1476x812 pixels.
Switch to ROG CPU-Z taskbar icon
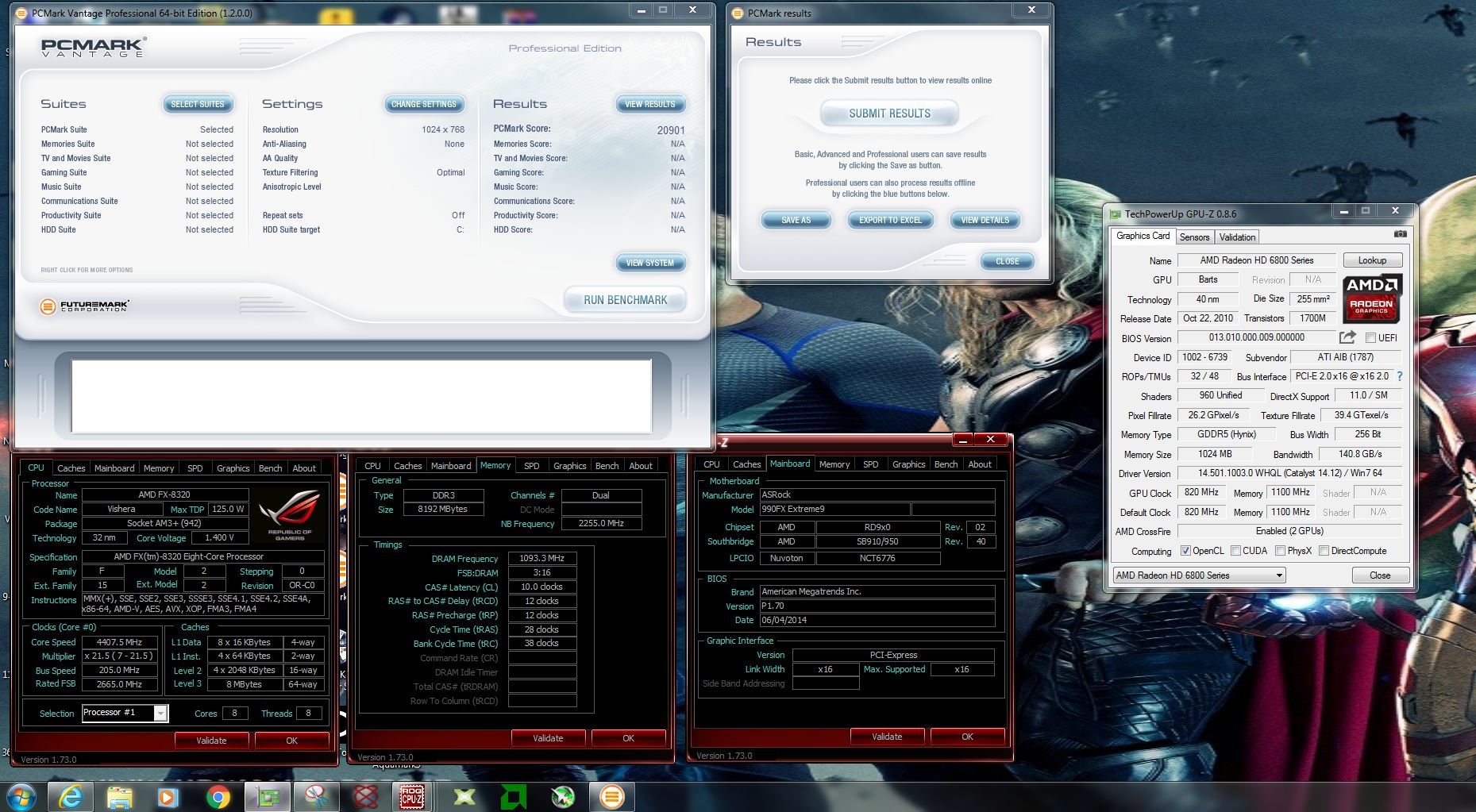[x=412, y=796]
